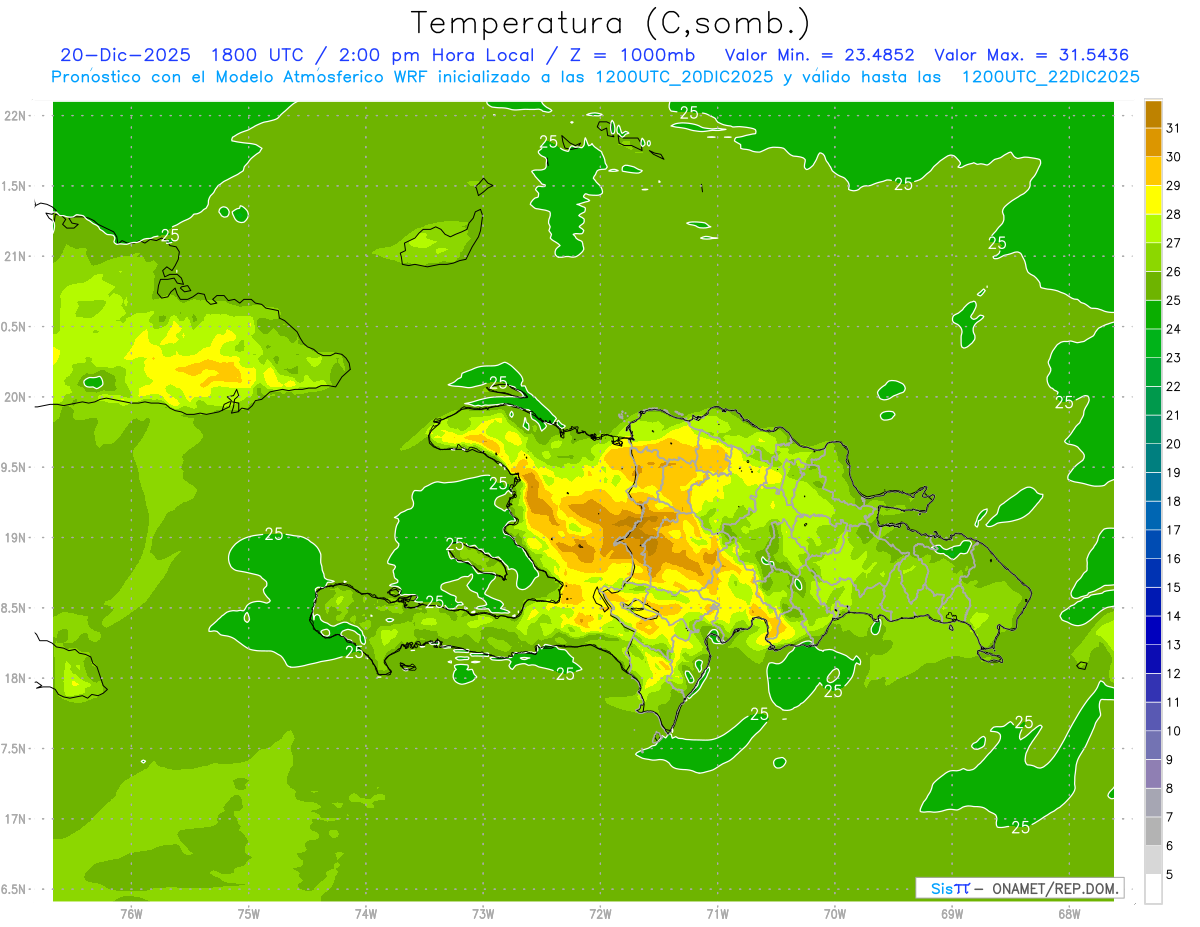The width and height of the screenshot is (1200, 927).
Task: Click the "SisTT - ONAMET/REP.DOM." credit label
Action: tap(1020, 888)
